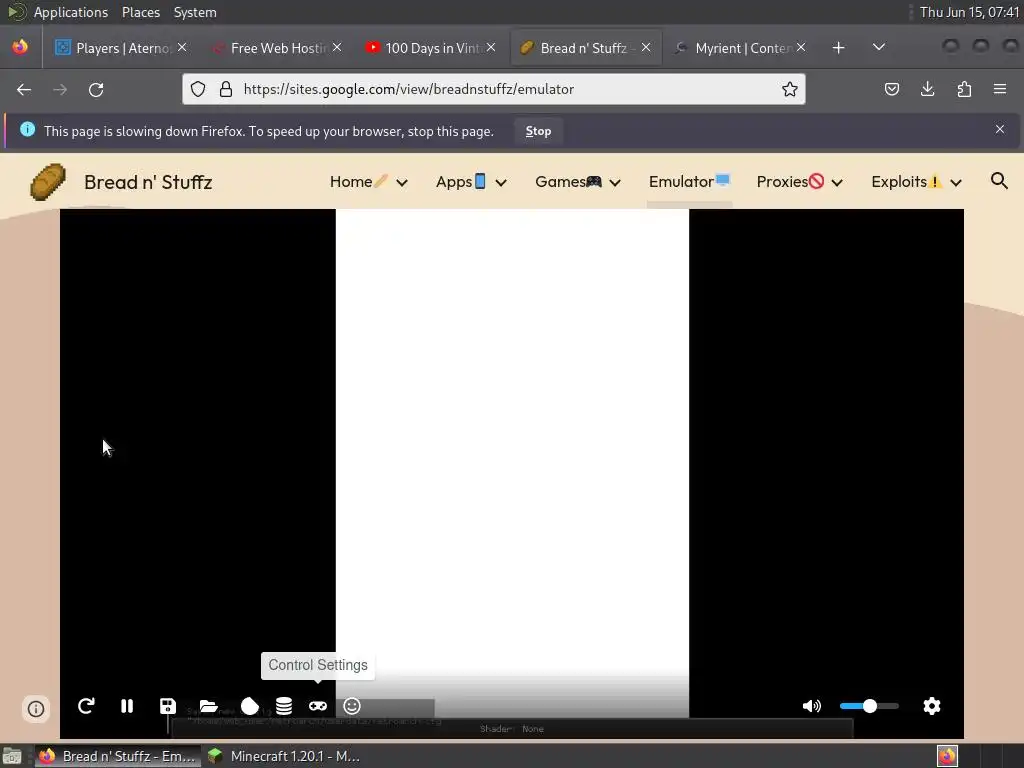
Task: Expand the Home dropdown chevron
Action: click(402, 183)
